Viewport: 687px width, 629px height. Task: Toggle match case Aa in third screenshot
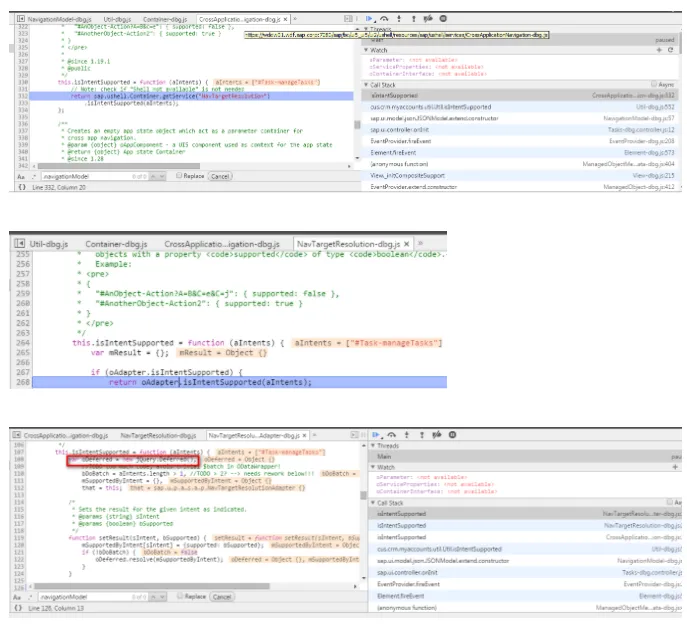(x=17, y=597)
